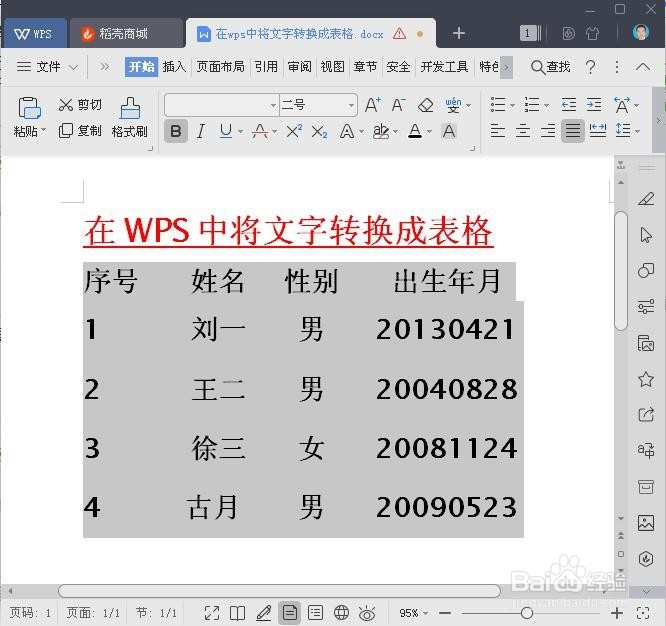666x626 pixels.
Task: Click the zoom in plus button
Action: coord(617,613)
